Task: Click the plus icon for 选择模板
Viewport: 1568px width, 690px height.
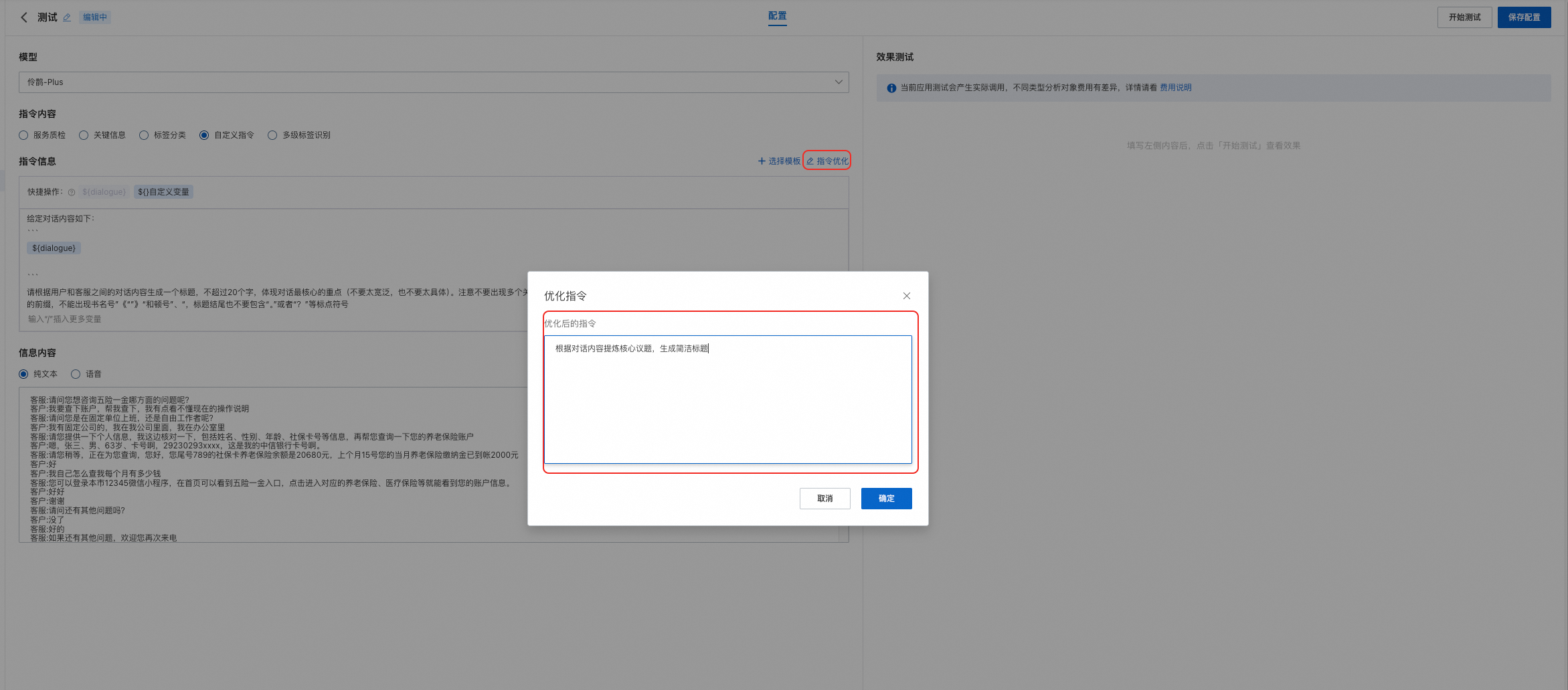Action: tap(762, 161)
